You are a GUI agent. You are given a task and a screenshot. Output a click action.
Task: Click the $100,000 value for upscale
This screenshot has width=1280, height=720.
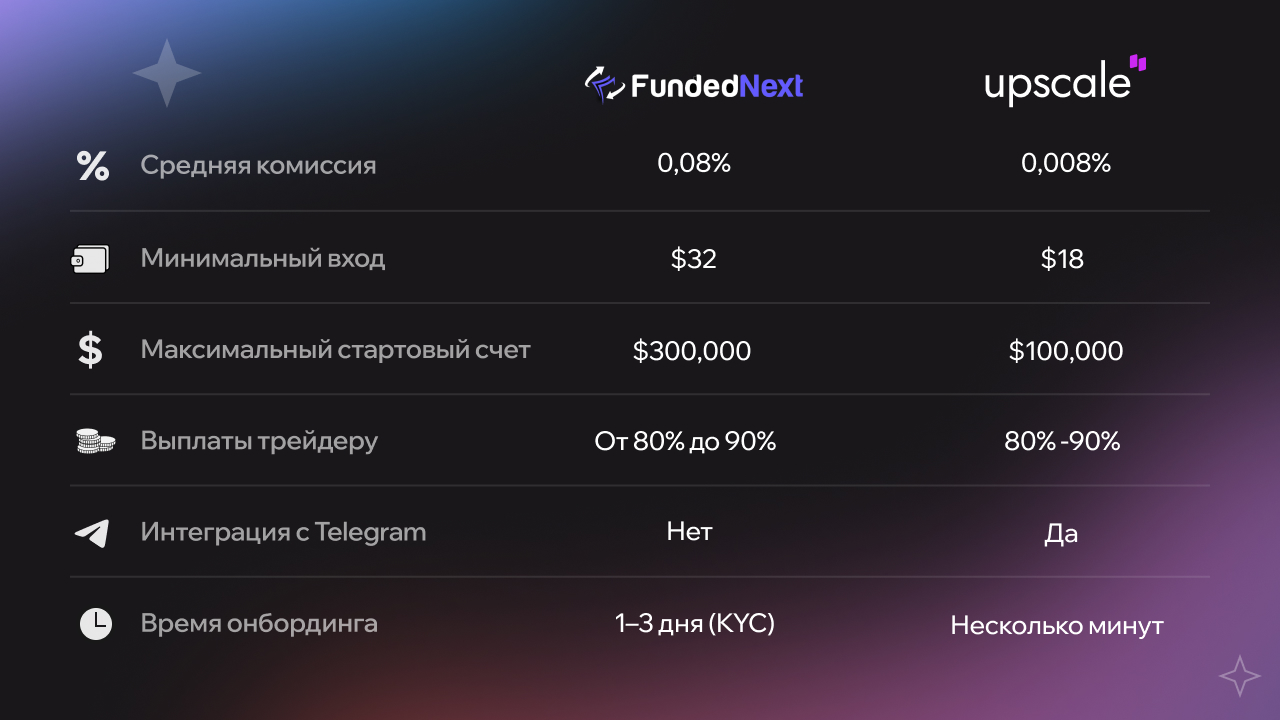pyautogui.click(x=1066, y=351)
